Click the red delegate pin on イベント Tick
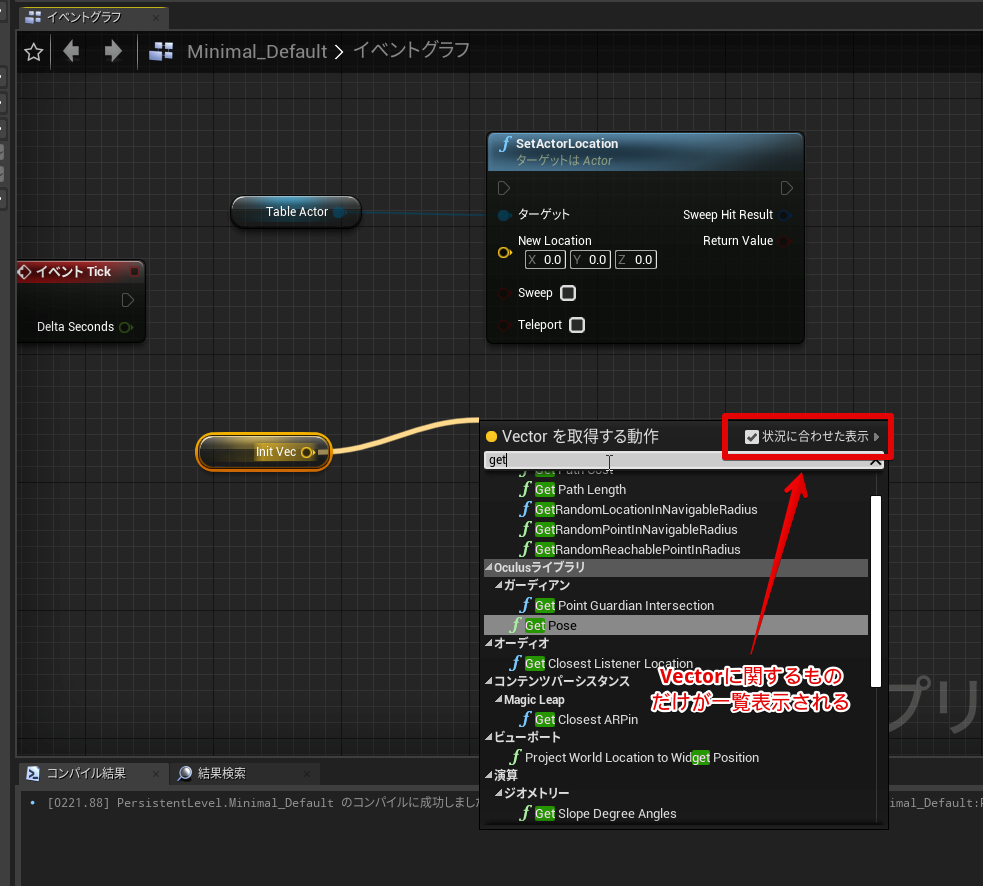Viewport: 983px width, 886px height. [x=134, y=272]
